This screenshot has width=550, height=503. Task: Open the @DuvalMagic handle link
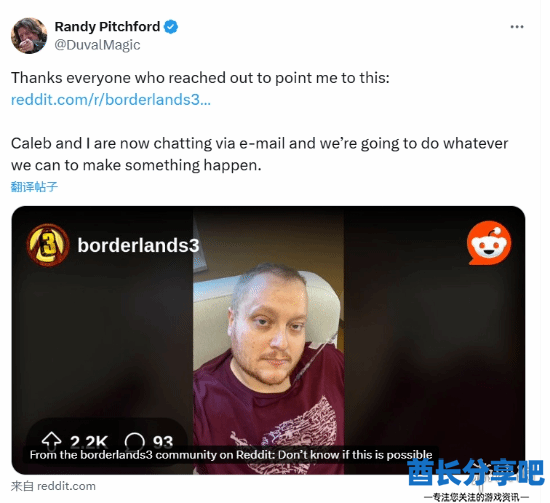coord(97,45)
